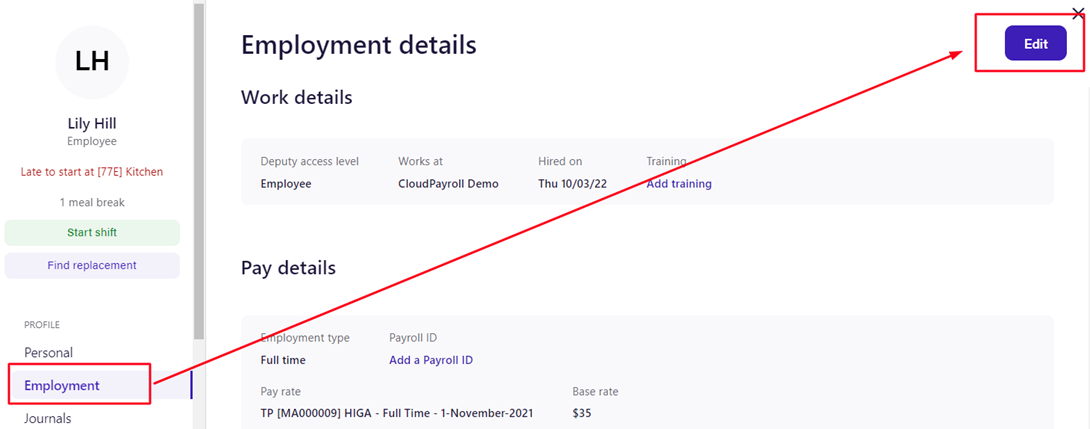Open the Journals section
1090x429 pixels.
coord(48,418)
